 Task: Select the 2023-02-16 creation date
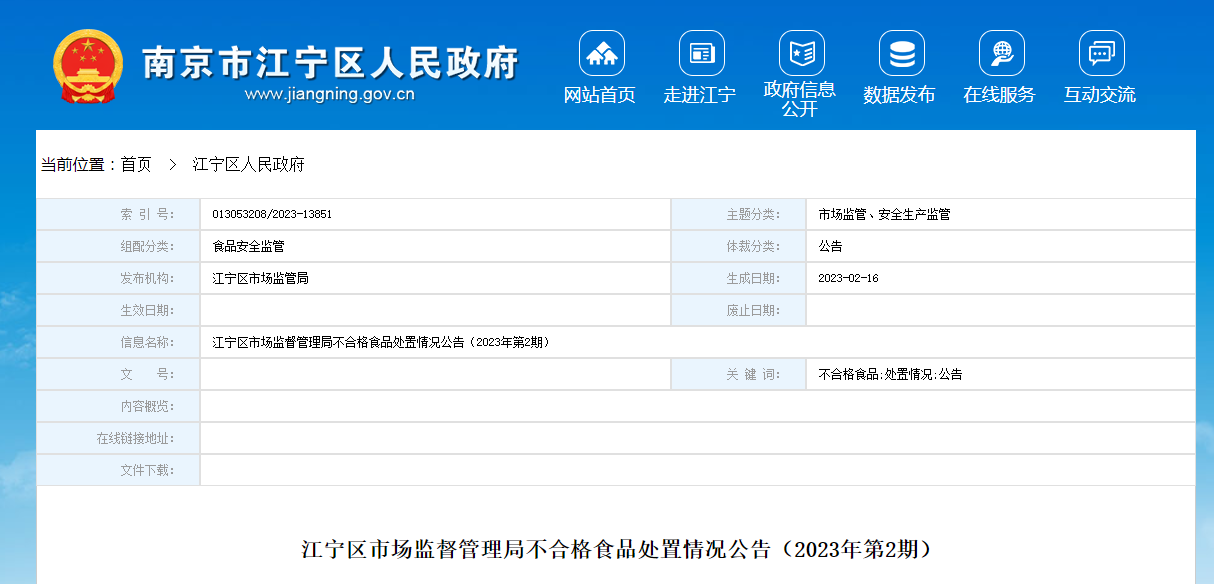pos(848,278)
